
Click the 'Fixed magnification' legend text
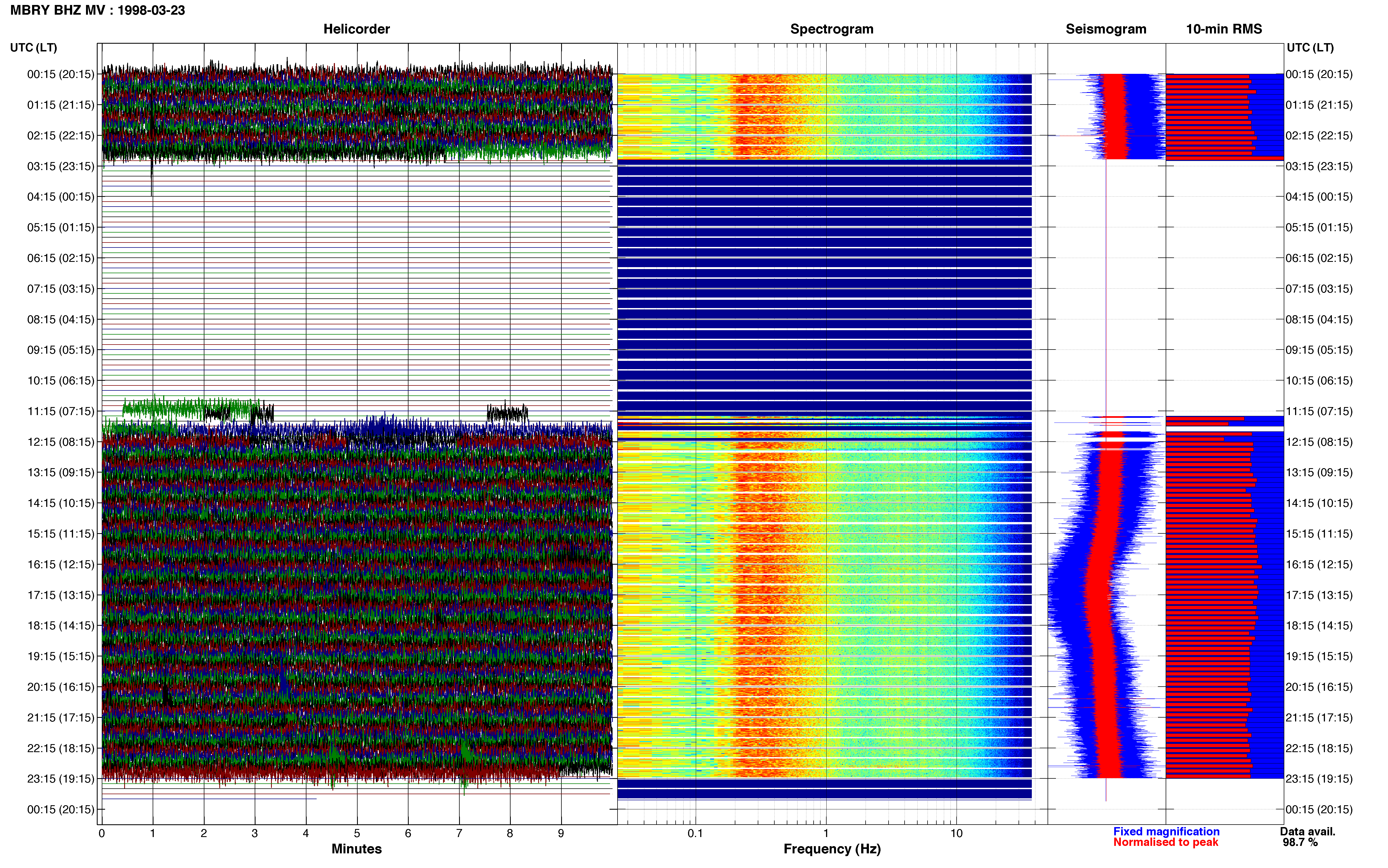tap(1166, 831)
